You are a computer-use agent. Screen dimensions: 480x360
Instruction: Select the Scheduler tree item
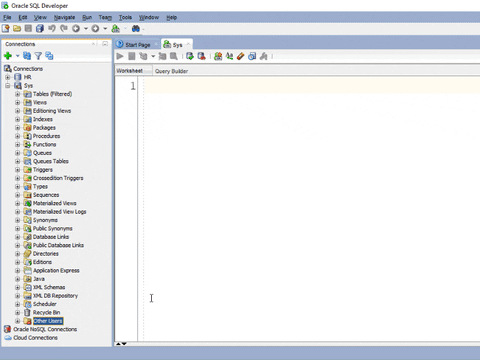point(44,304)
